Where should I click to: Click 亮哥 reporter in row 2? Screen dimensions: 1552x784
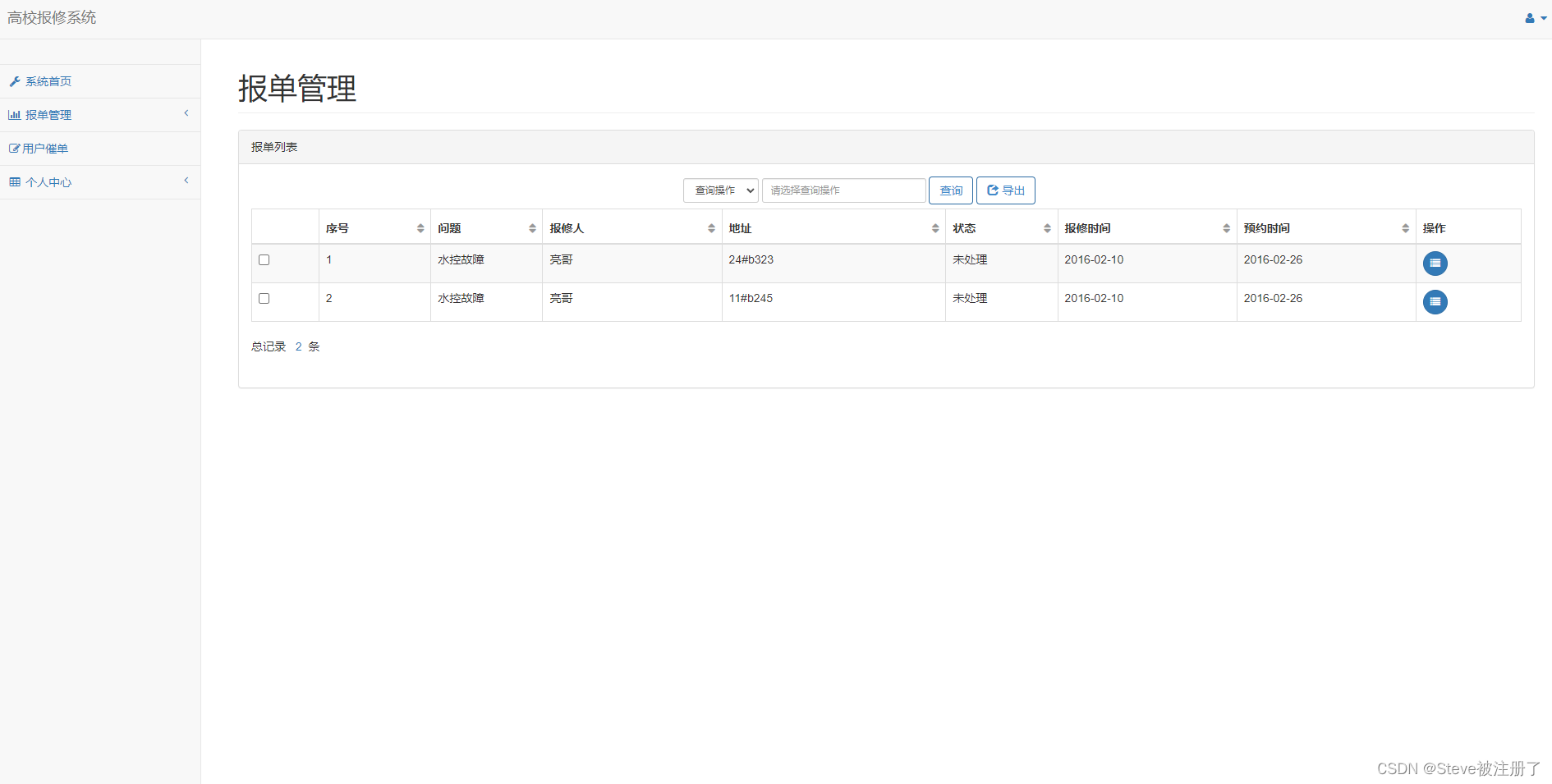(x=561, y=298)
